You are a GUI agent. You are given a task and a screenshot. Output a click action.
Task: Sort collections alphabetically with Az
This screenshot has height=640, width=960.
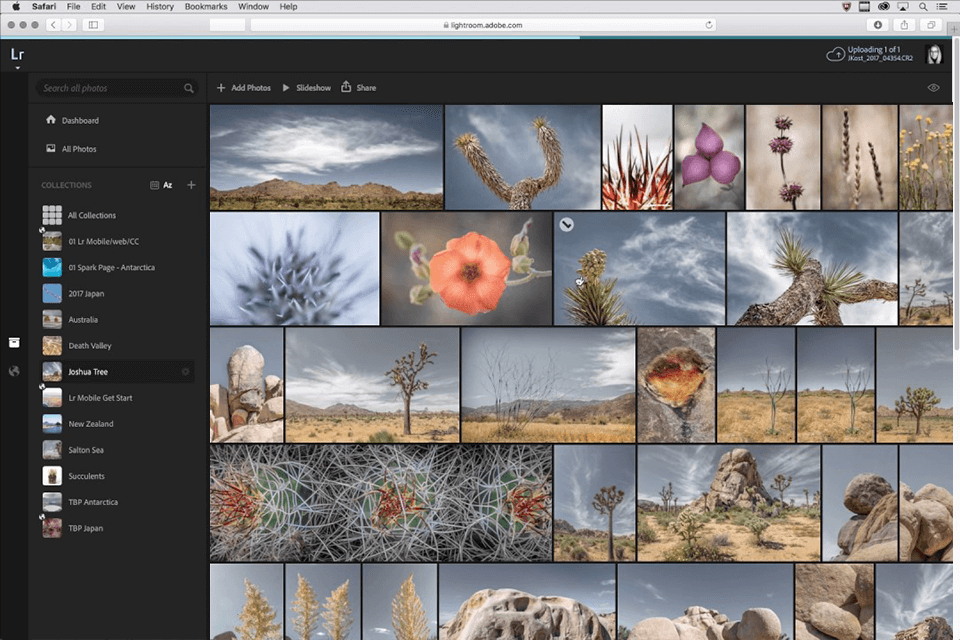pos(168,185)
